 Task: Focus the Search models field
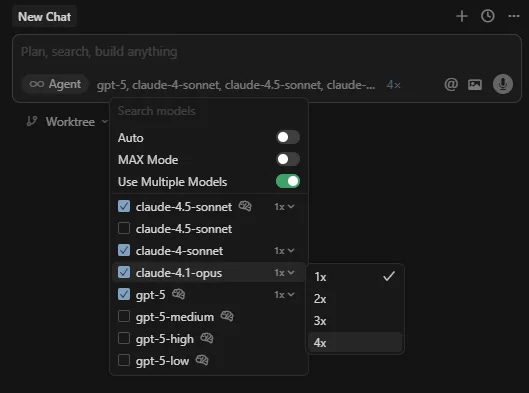[208, 111]
